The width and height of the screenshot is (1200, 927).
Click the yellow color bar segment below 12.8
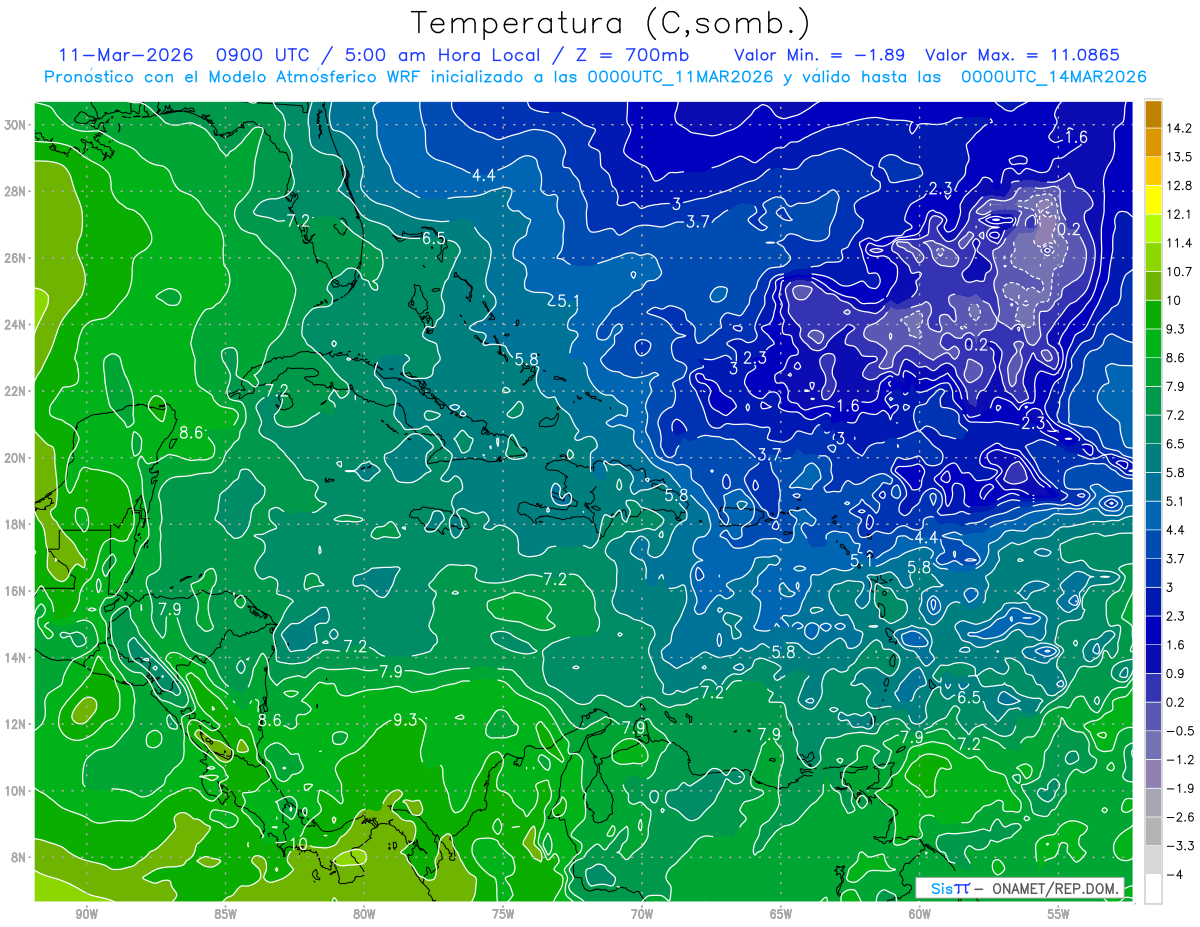(x=1153, y=200)
